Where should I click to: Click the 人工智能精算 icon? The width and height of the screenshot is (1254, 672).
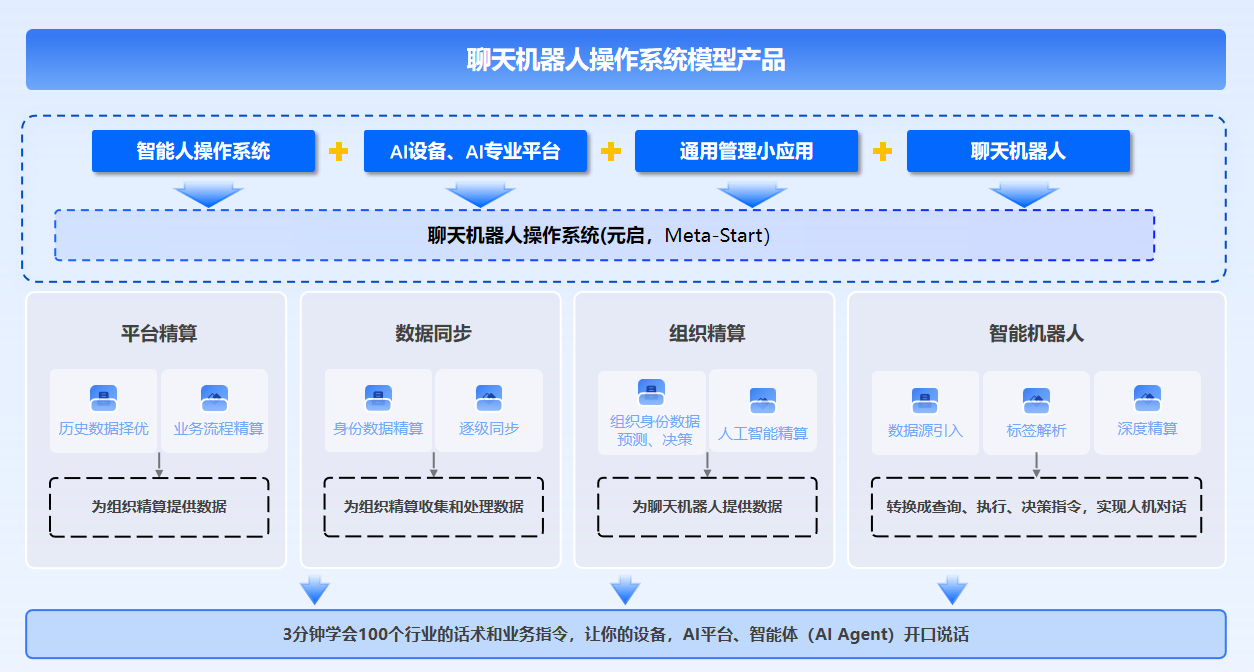tap(763, 401)
